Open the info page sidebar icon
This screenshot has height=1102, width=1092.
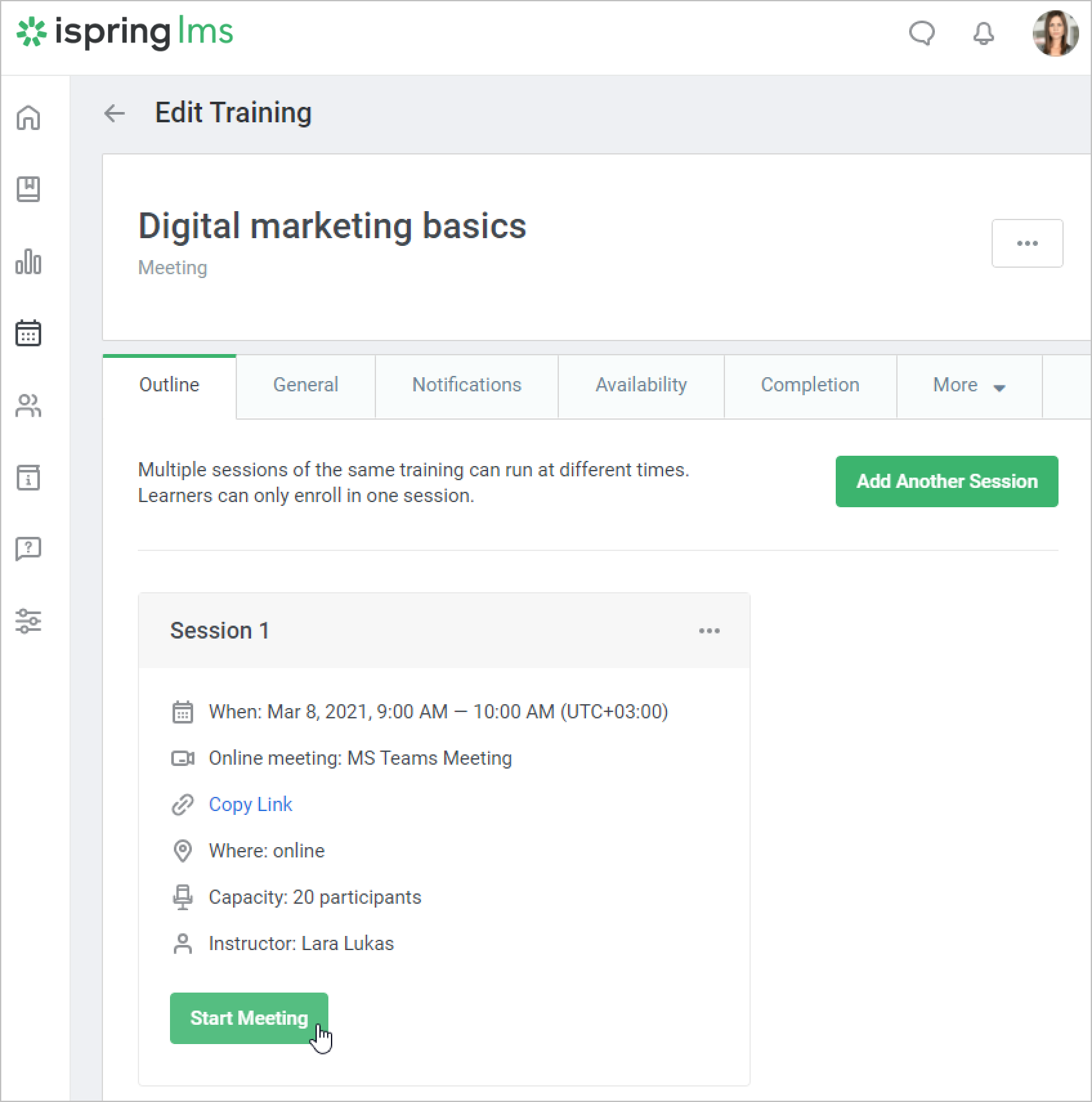point(28,478)
